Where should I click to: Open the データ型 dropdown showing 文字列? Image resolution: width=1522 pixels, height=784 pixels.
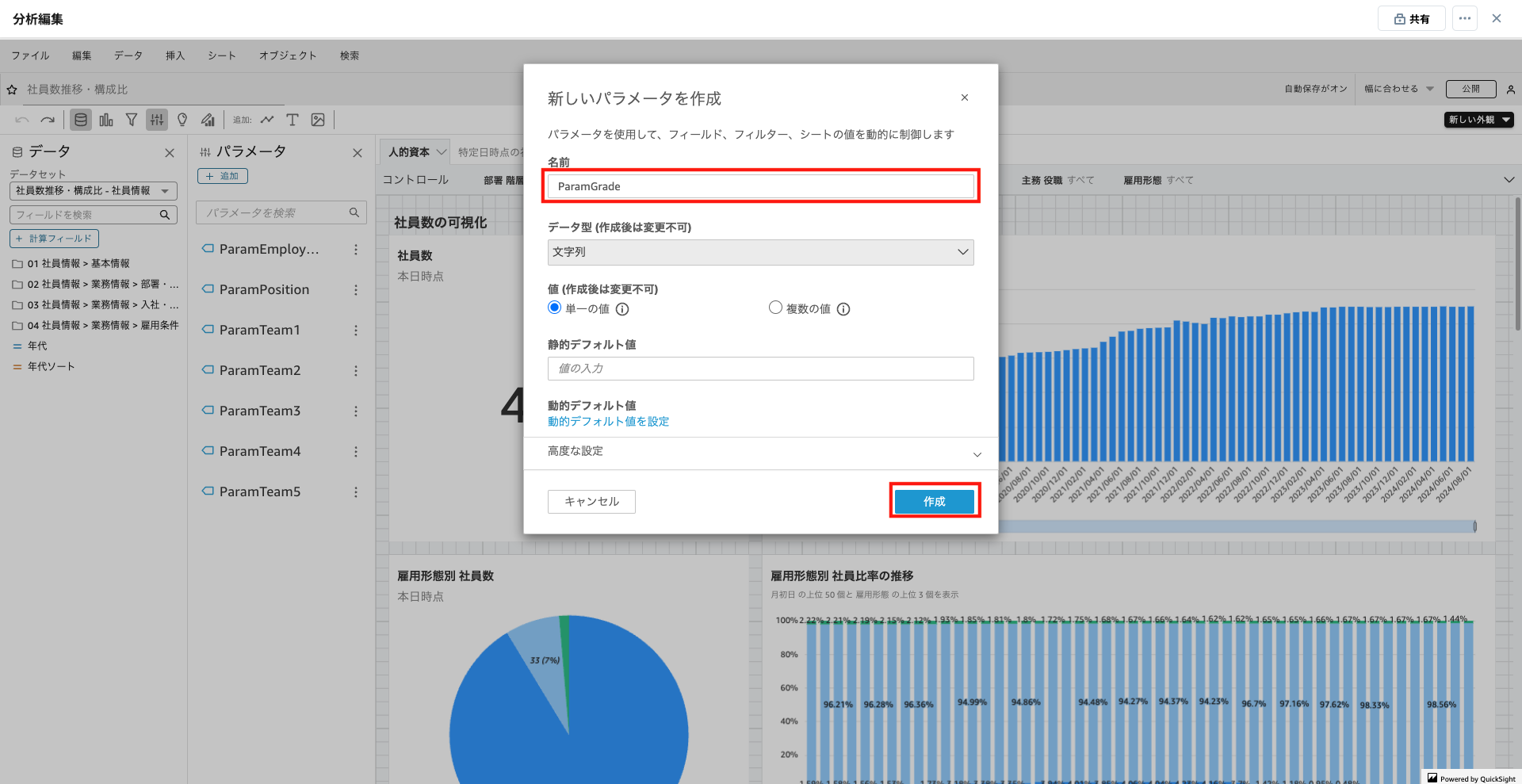point(760,252)
